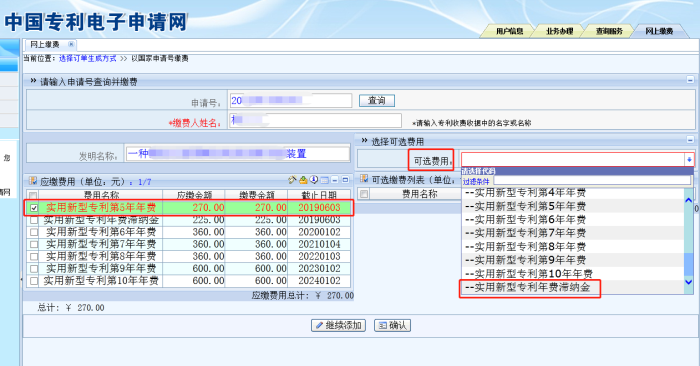Collapse the 请输入申请号查询并缴费 panel
Screen dimensions: 700x366
(x=690, y=80)
